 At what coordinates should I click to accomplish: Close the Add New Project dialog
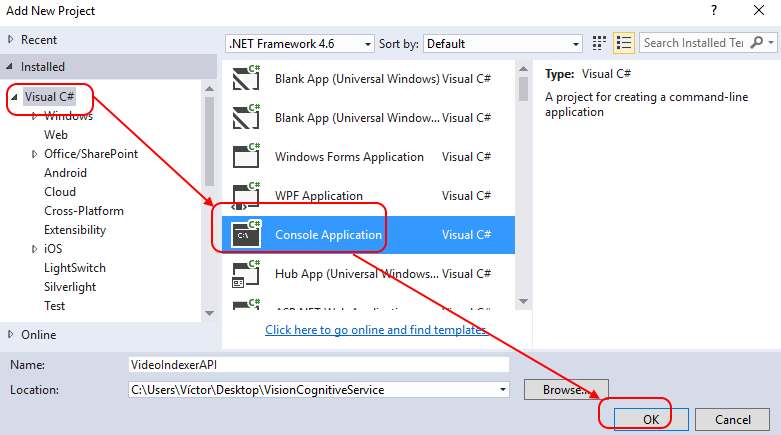(759, 10)
